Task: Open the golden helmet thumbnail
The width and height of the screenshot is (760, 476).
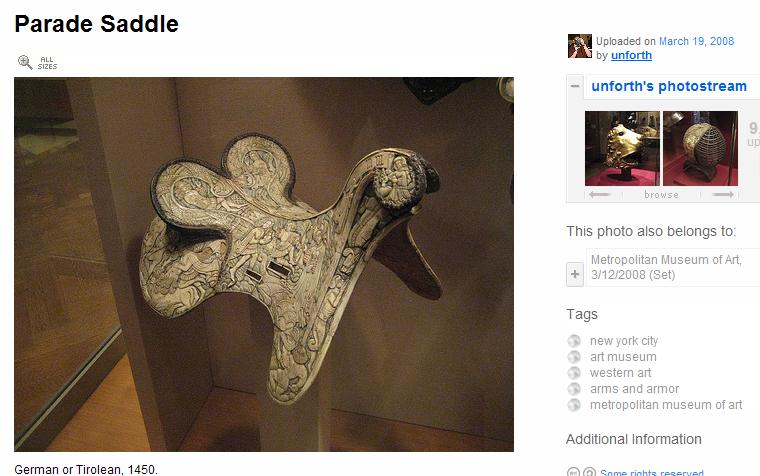Action: tap(622, 148)
